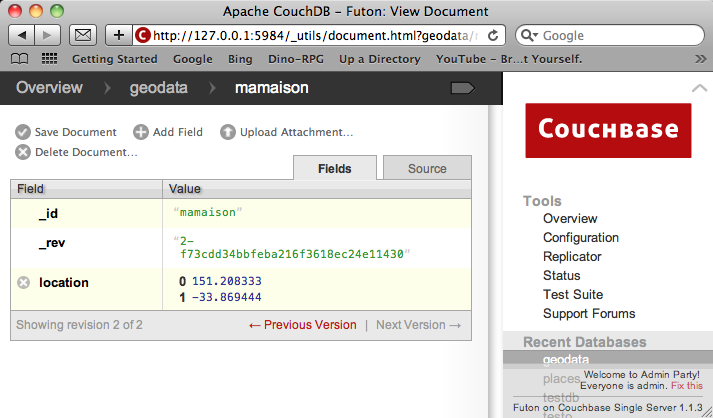
Task: Go to Previous Version of the document
Action: coord(302,325)
